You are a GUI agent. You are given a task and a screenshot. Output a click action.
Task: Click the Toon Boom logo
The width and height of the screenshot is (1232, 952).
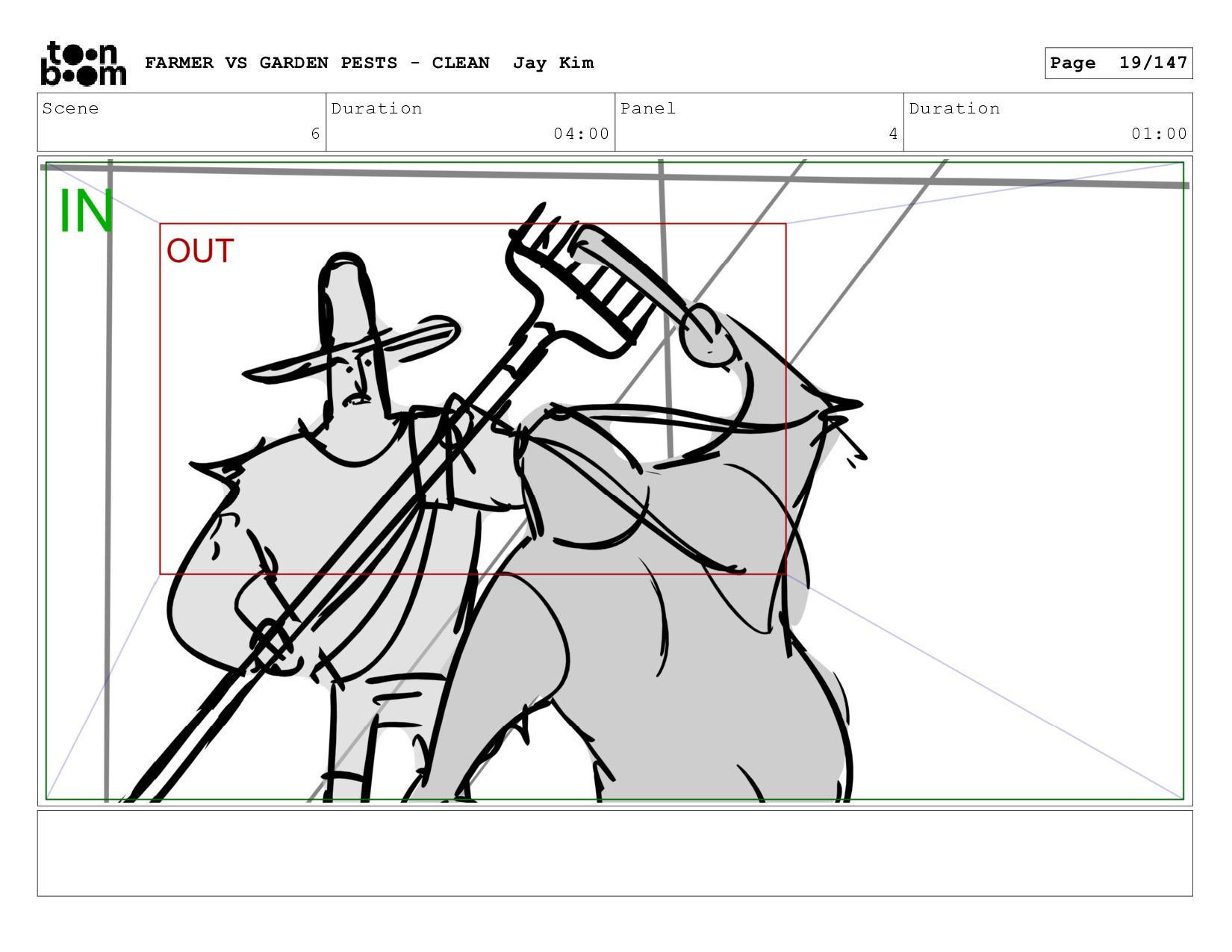pyautogui.click(x=83, y=63)
